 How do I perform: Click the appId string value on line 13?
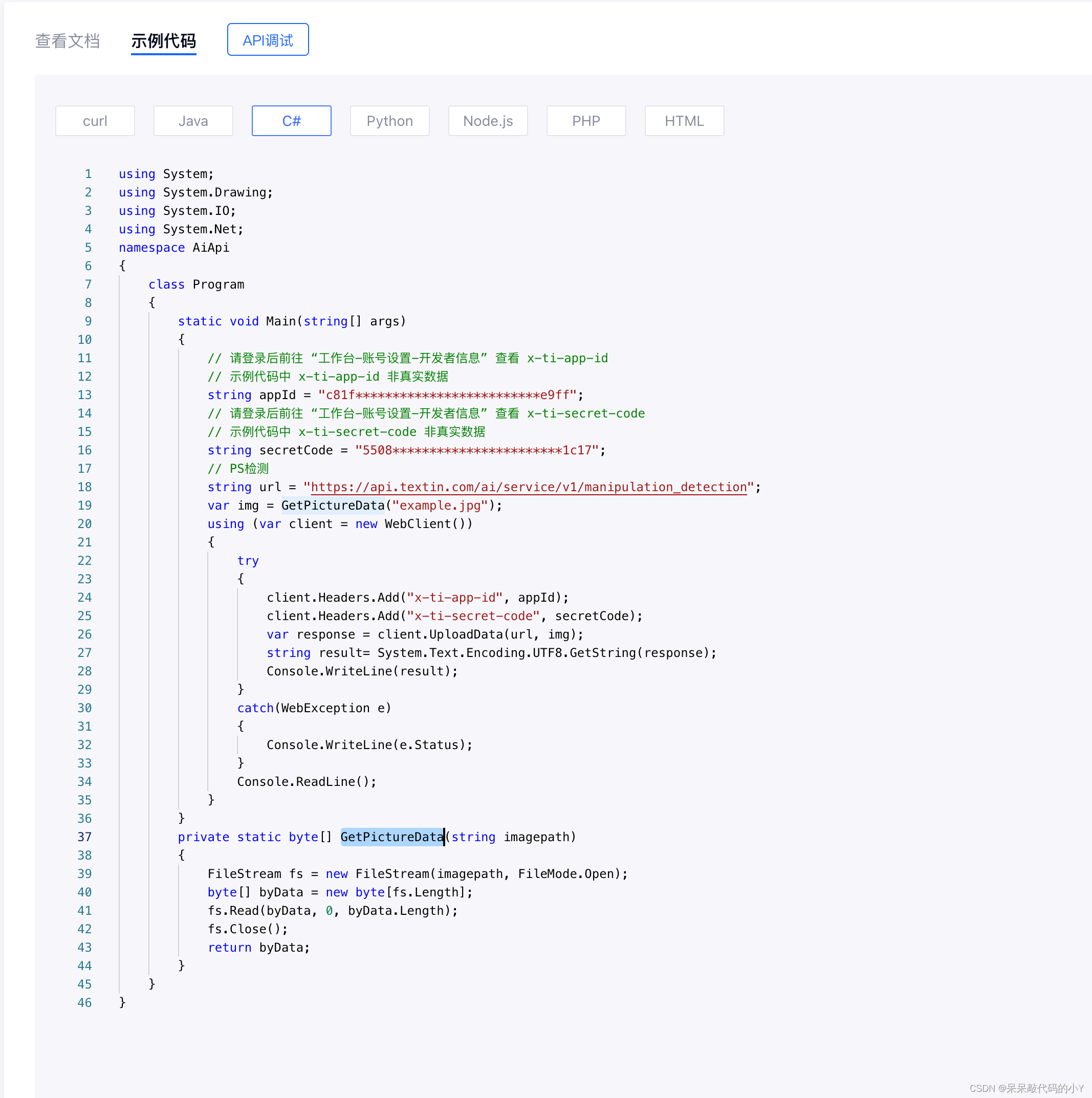[x=447, y=395]
